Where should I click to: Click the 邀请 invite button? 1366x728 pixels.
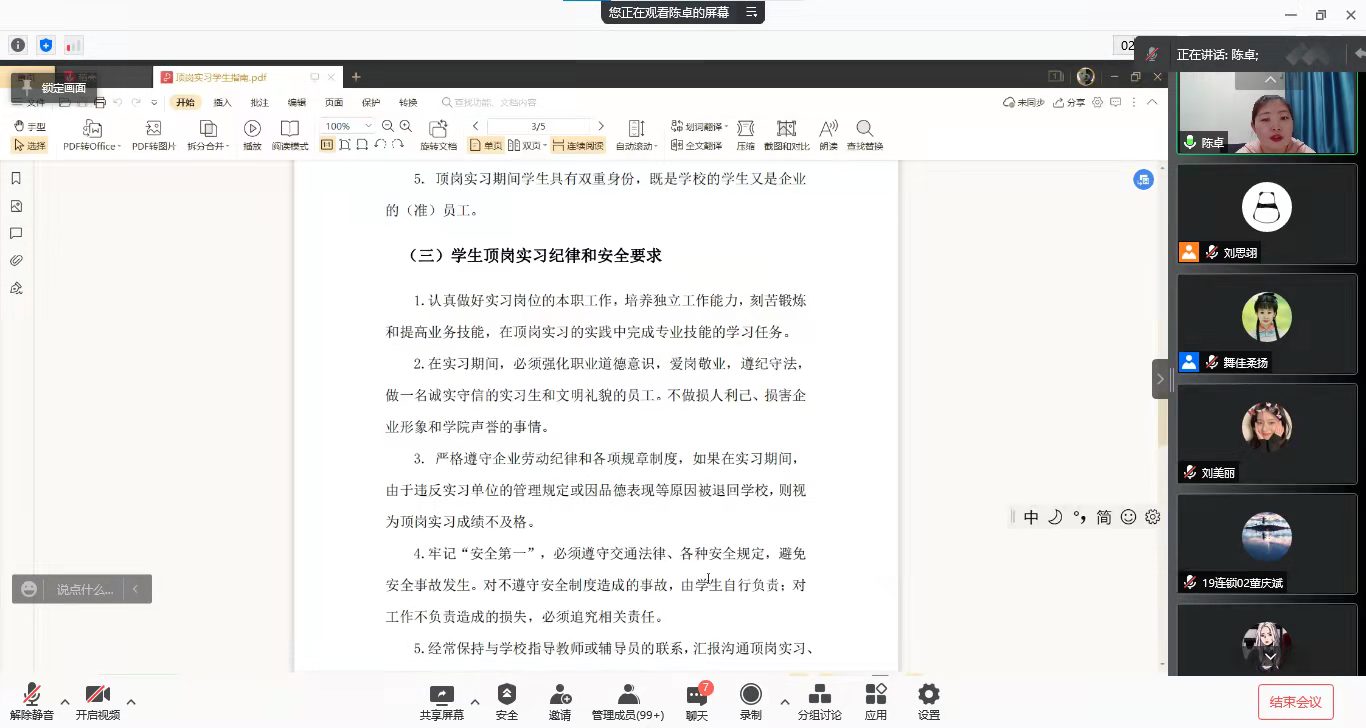[560, 701]
